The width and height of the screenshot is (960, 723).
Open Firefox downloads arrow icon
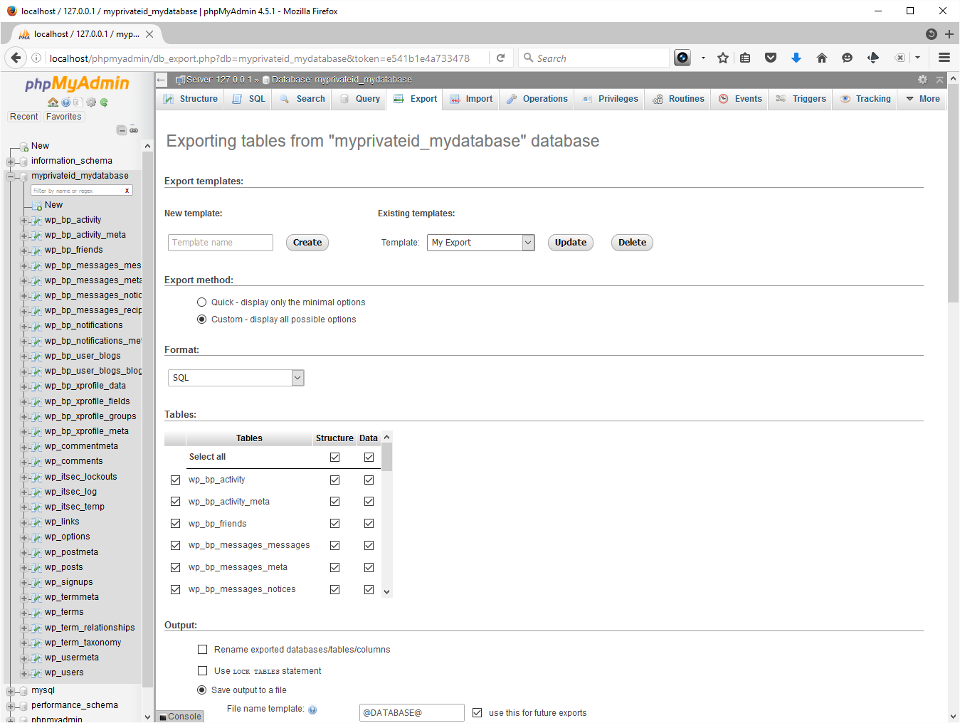click(x=796, y=58)
